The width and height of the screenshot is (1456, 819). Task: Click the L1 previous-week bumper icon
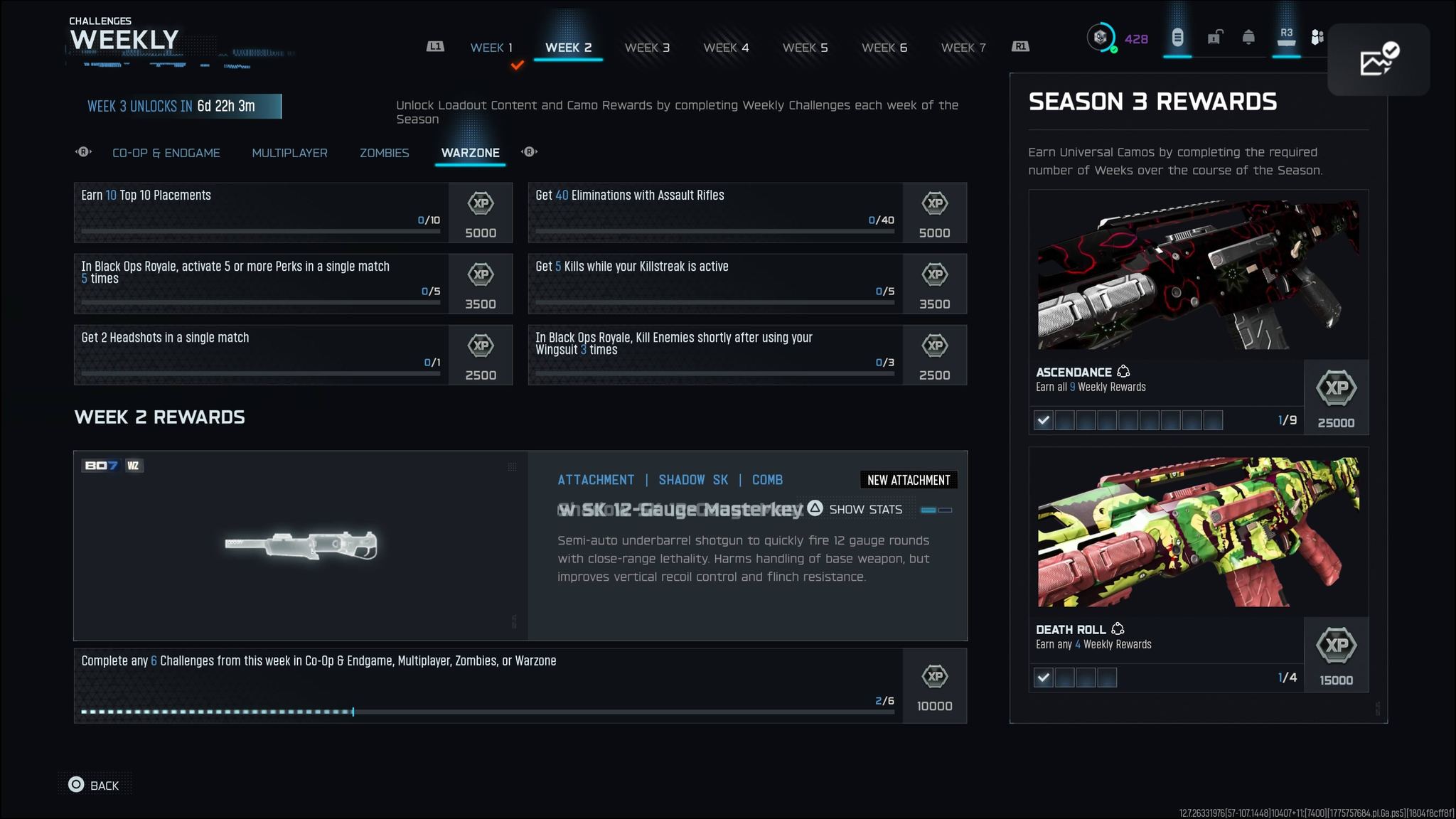tap(435, 46)
